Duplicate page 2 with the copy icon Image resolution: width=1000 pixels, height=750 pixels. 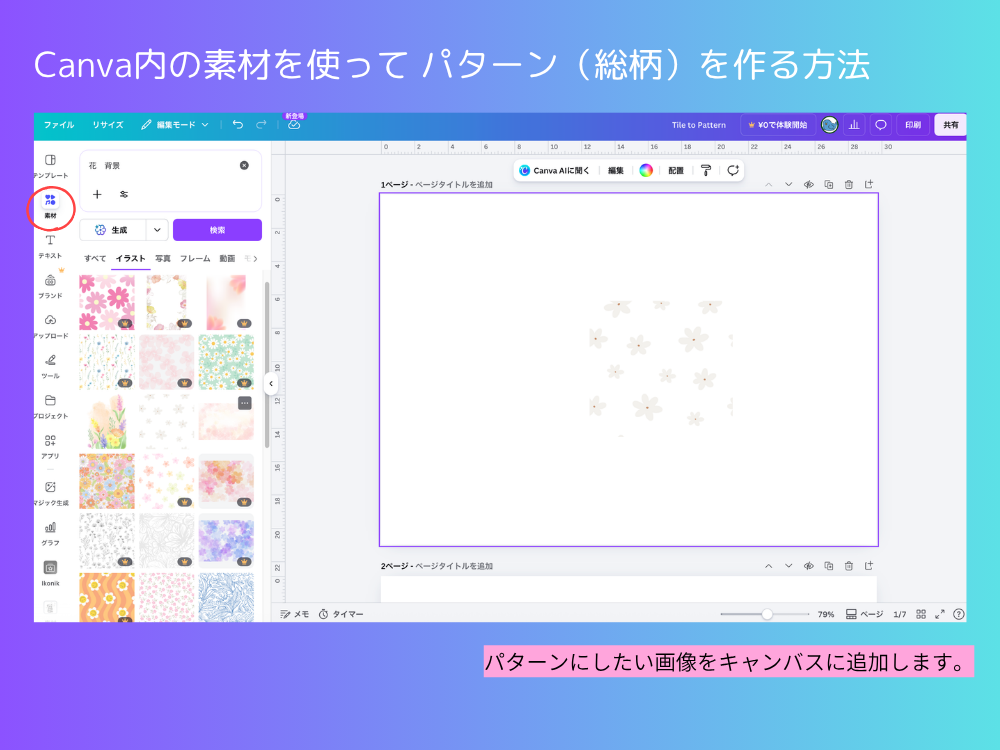pyautogui.click(x=828, y=566)
